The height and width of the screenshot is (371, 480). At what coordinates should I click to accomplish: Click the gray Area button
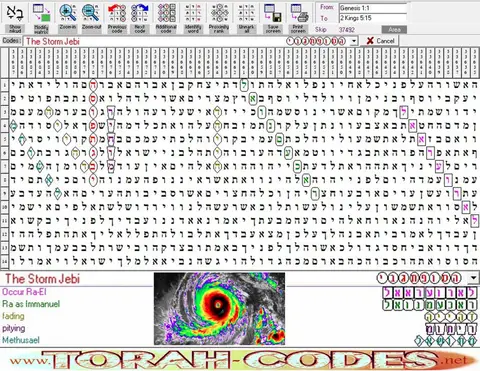[394, 30]
